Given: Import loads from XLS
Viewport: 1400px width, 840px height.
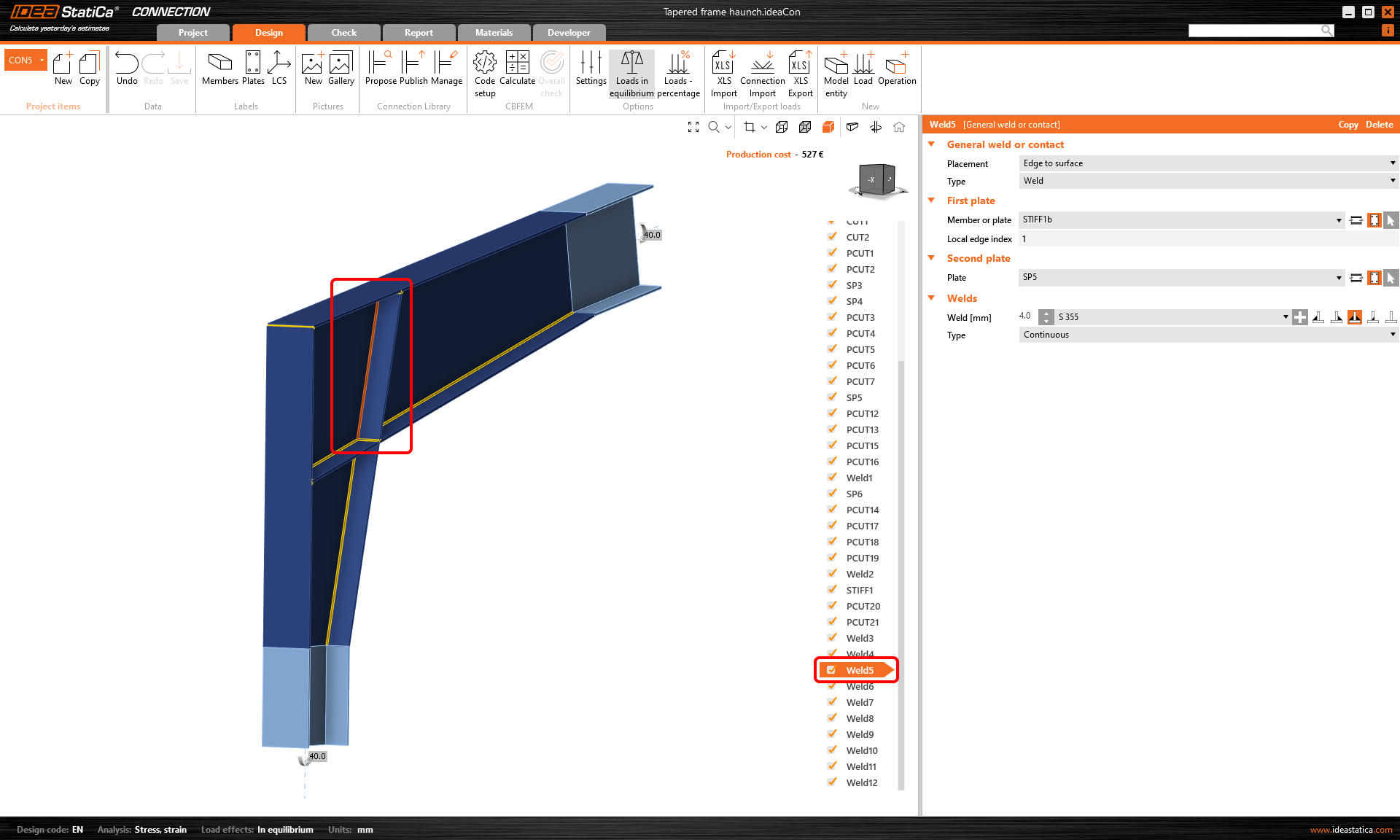Looking at the screenshot, I should pyautogui.click(x=723, y=73).
